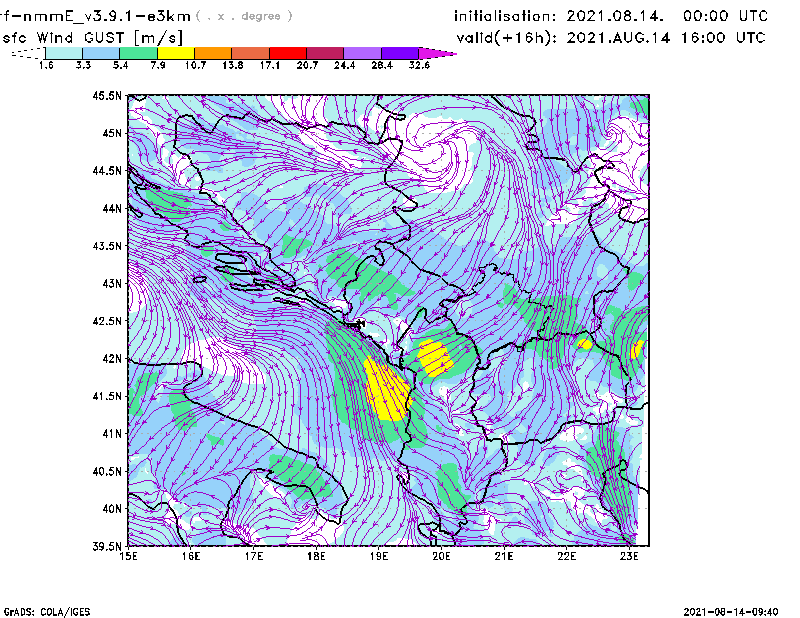Click the 45N latitude label
This screenshot has height=618, width=800.
(112, 133)
